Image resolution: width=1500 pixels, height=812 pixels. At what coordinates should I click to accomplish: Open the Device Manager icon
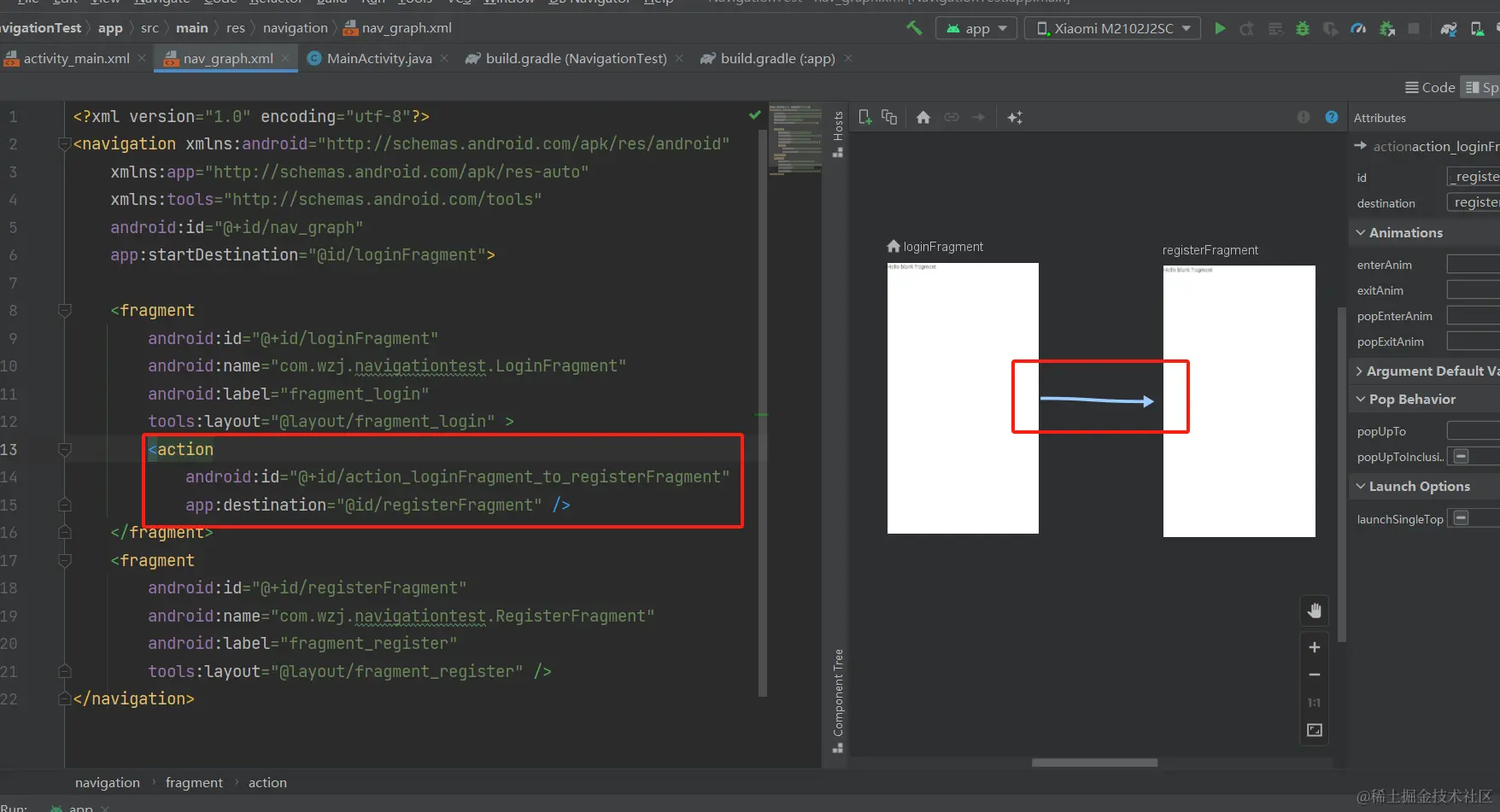(1477, 28)
